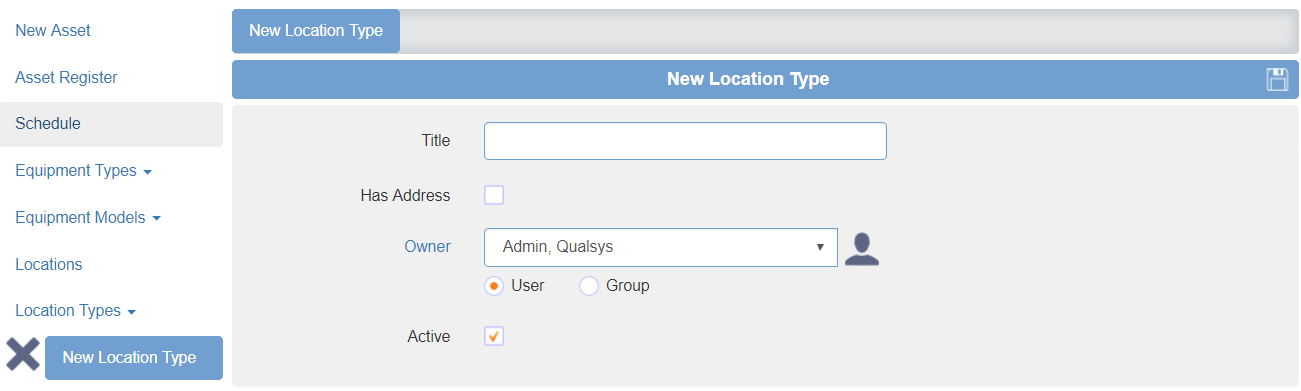Uncheck the Active checkbox
Viewport: 1301px width, 391px height.
[x=494, y=336]
